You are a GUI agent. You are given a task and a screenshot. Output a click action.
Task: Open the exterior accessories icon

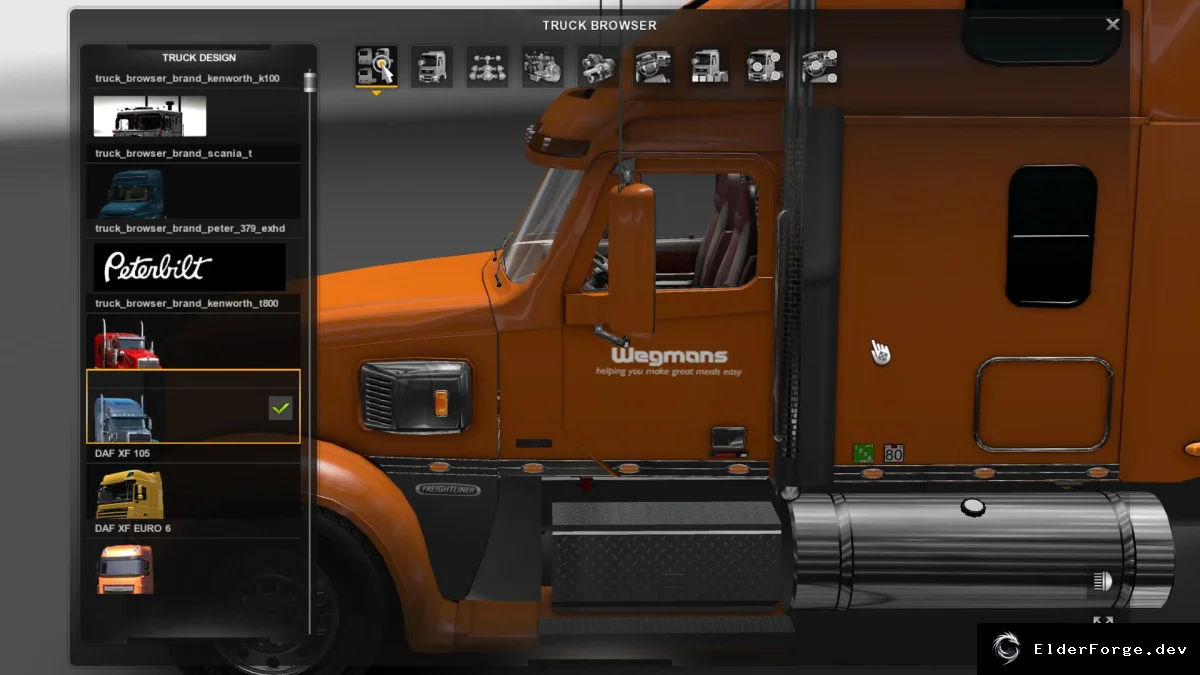point(765,66)
